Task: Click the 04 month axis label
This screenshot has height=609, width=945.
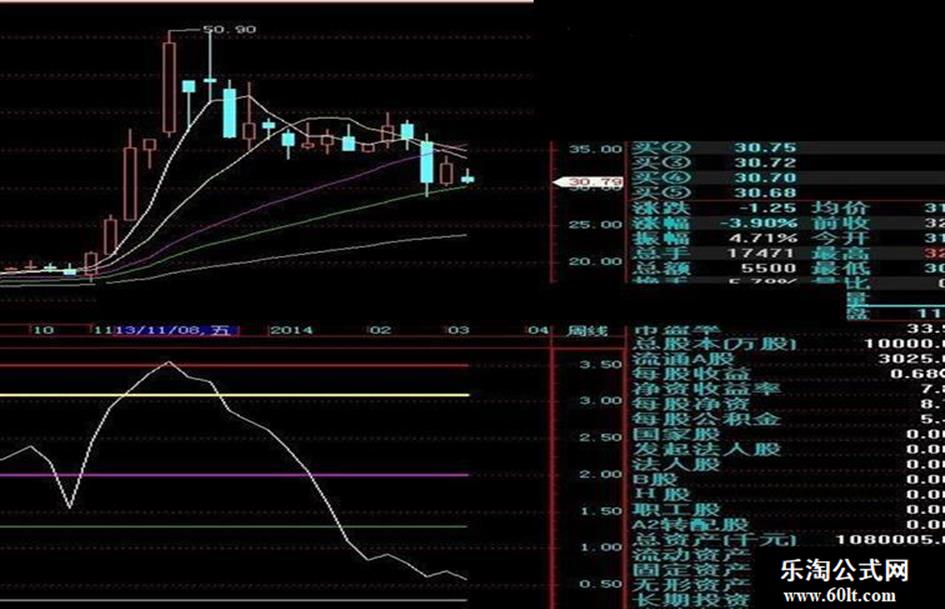Action: [x=538, y=330]
